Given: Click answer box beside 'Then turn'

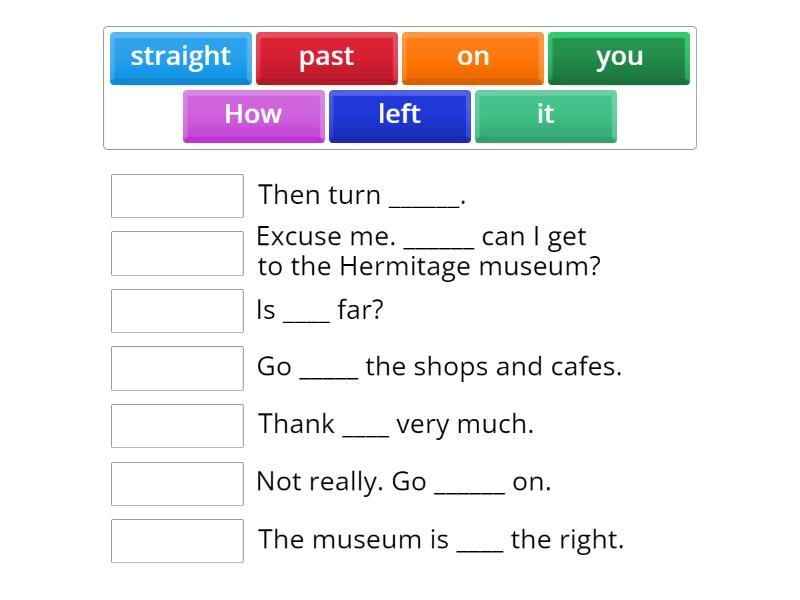Looking at the screenshot, I should [177, 196].
